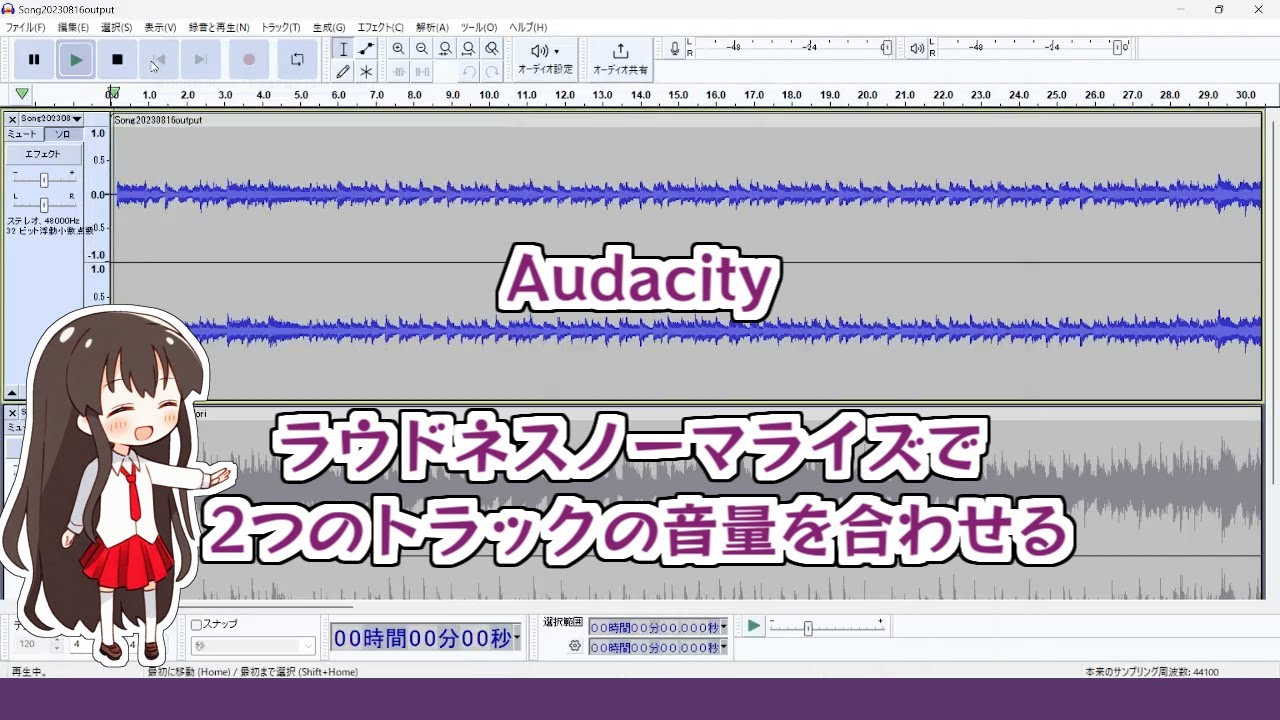Click the Redo arrow icon
Viewport: 1280px width, 720px height.
[x=491, y=71]
